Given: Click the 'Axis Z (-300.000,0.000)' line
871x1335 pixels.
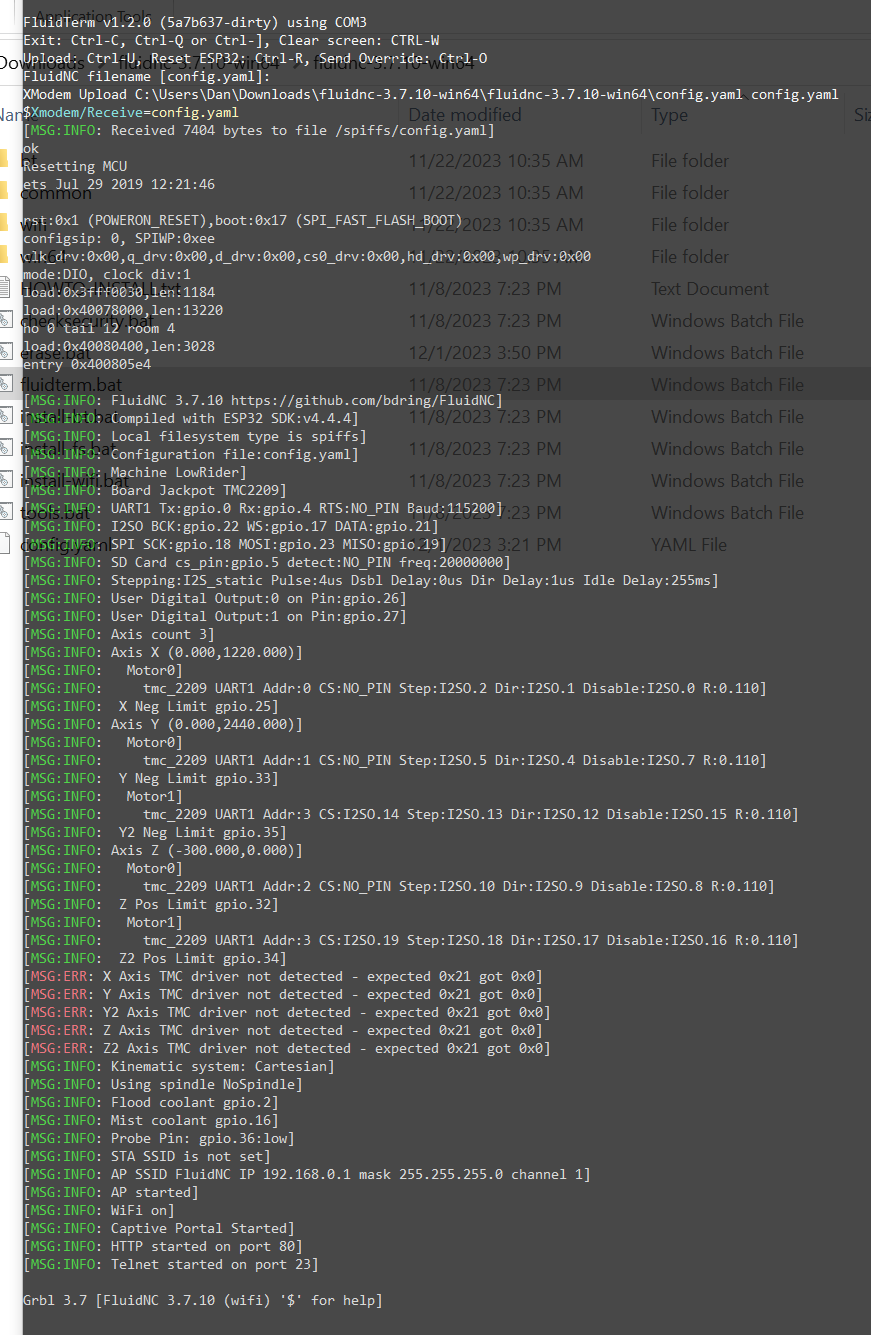Looking at the screenshot, I should click(x=163, y=850).
